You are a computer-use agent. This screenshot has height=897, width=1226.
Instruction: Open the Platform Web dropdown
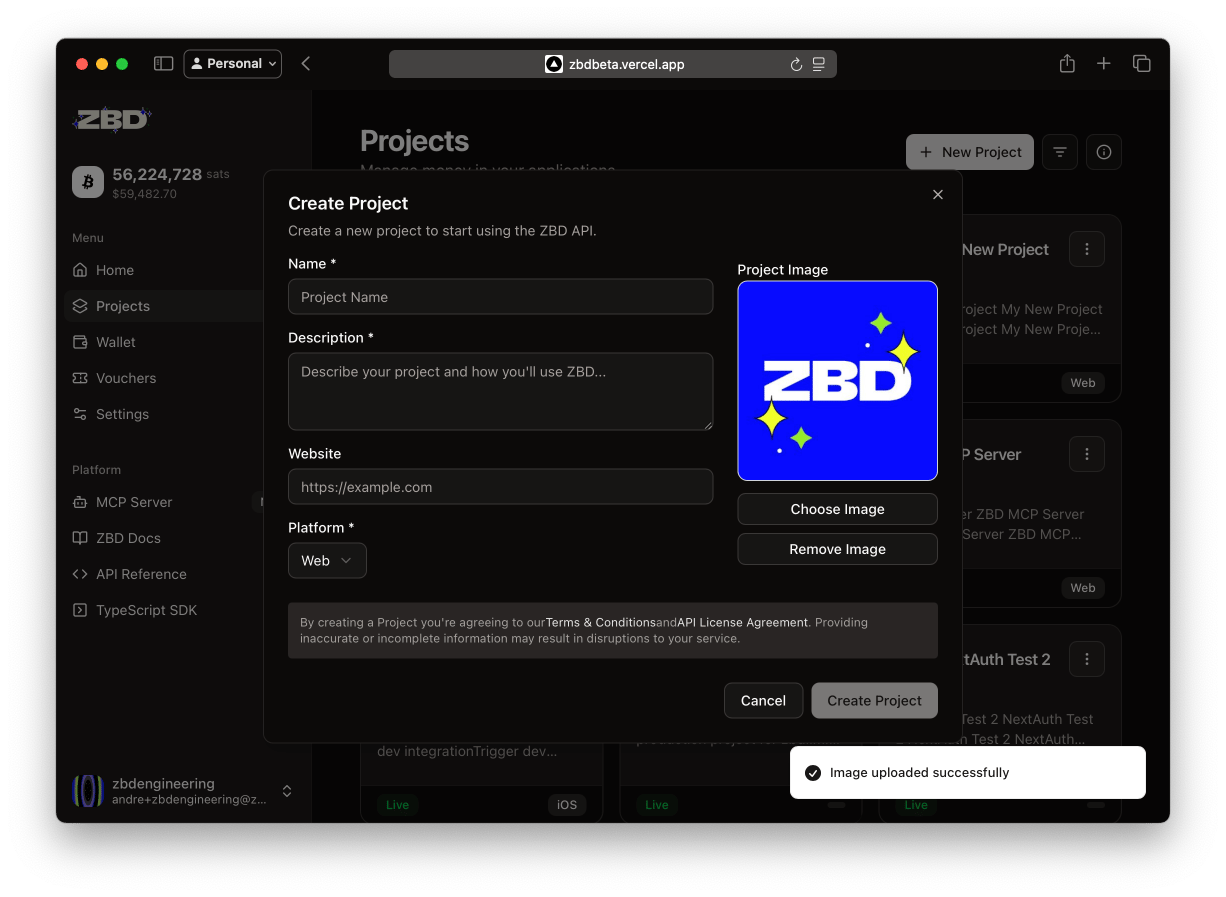(x=327, y=561)
